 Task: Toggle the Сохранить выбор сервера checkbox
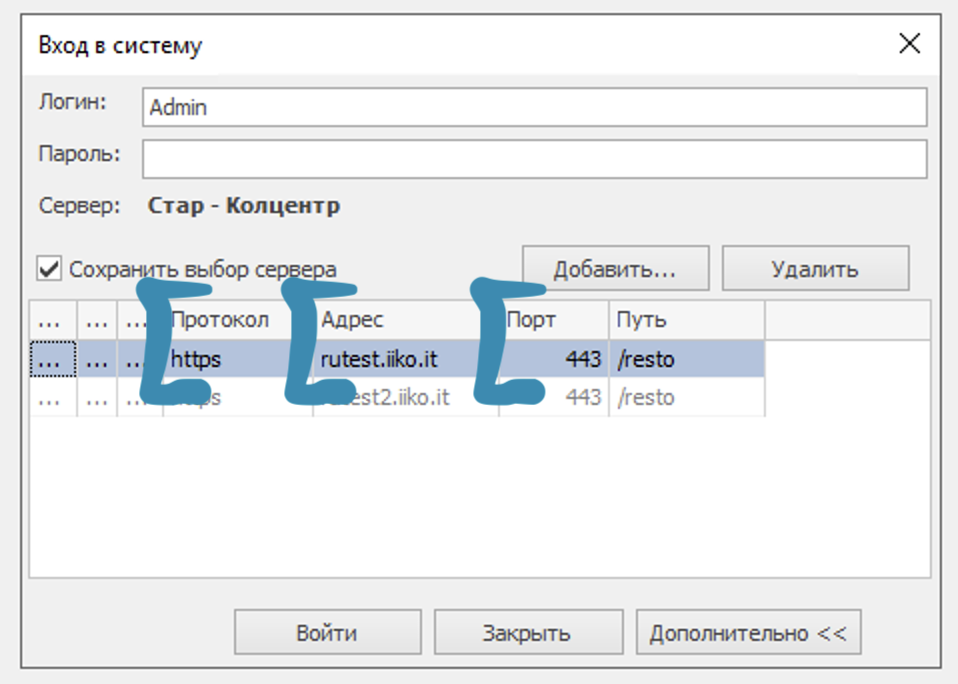(49, 268)
